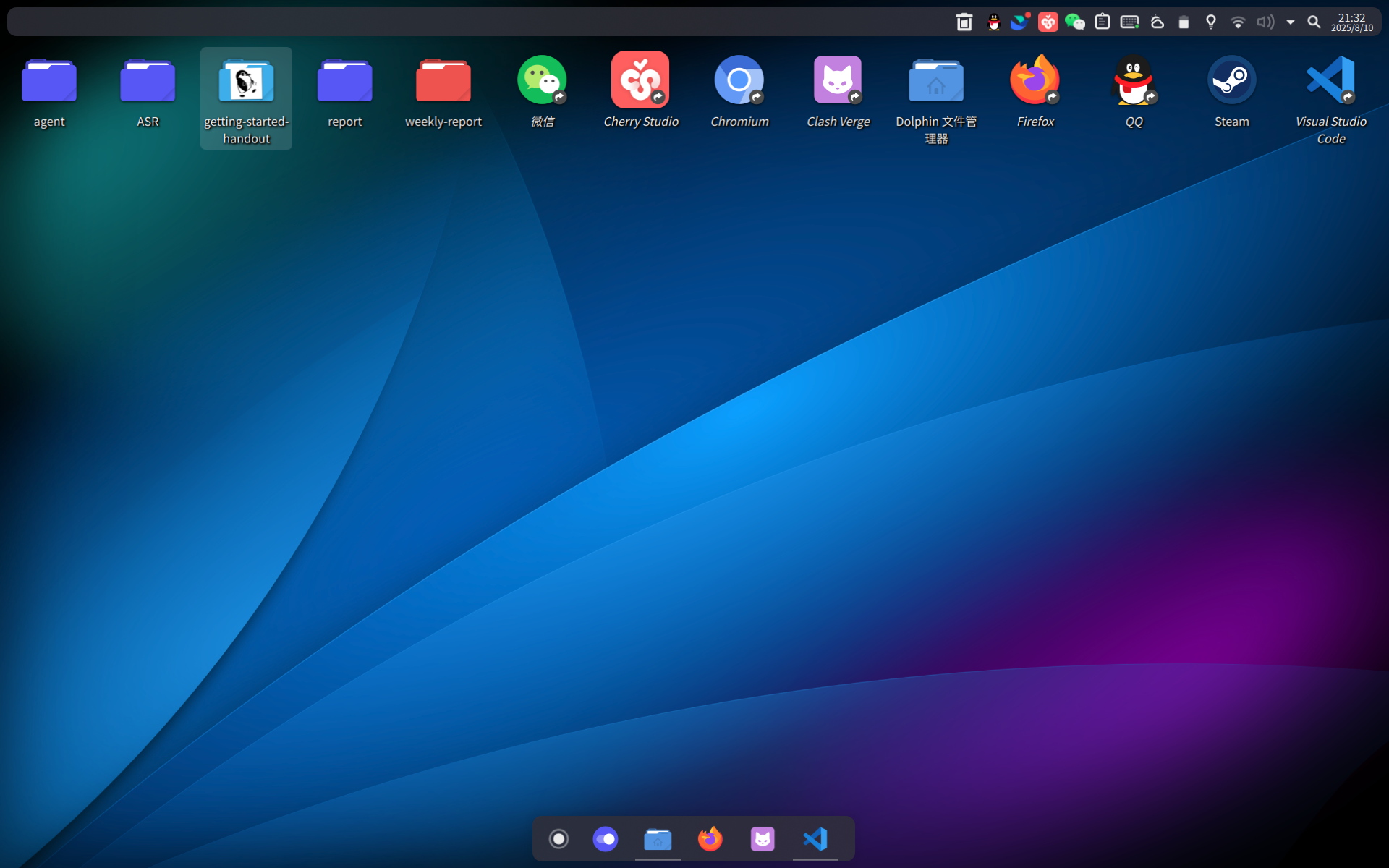1389x868 pixels.
Task: Open KRunner search from the panel
Action: pos(1314,22)
